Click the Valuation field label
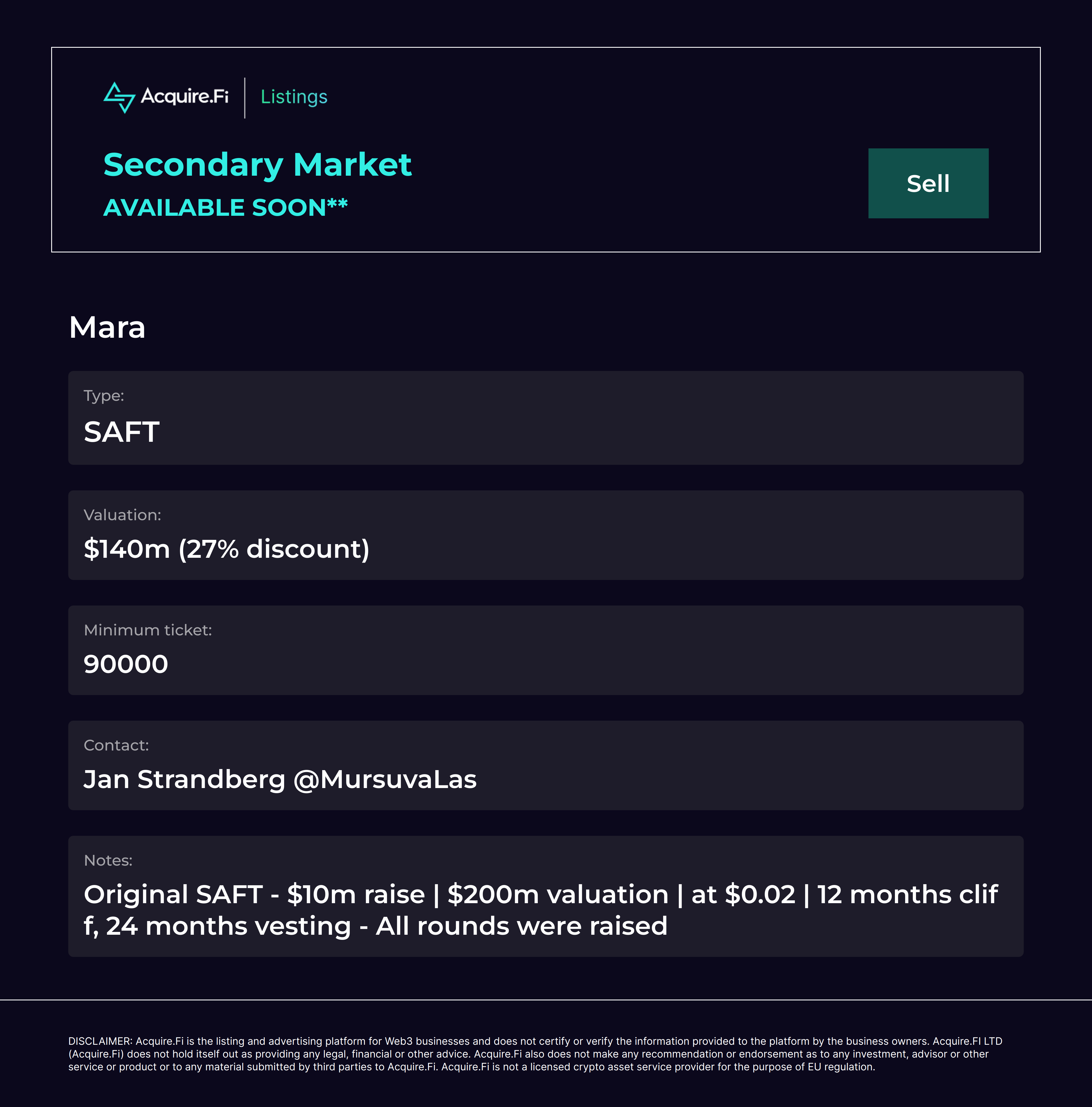Screen dimensions: 1092x1107 (122, 515)
